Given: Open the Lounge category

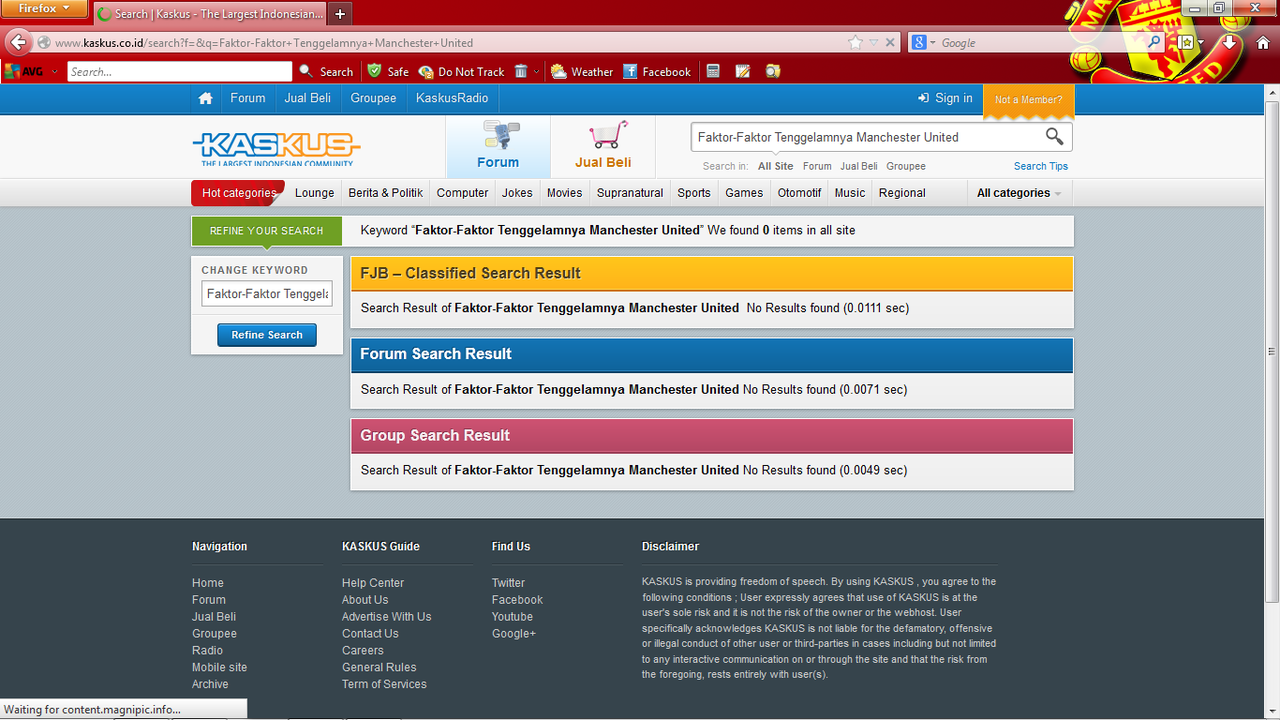Looking at the screenshot, I should tap(314, 193).
